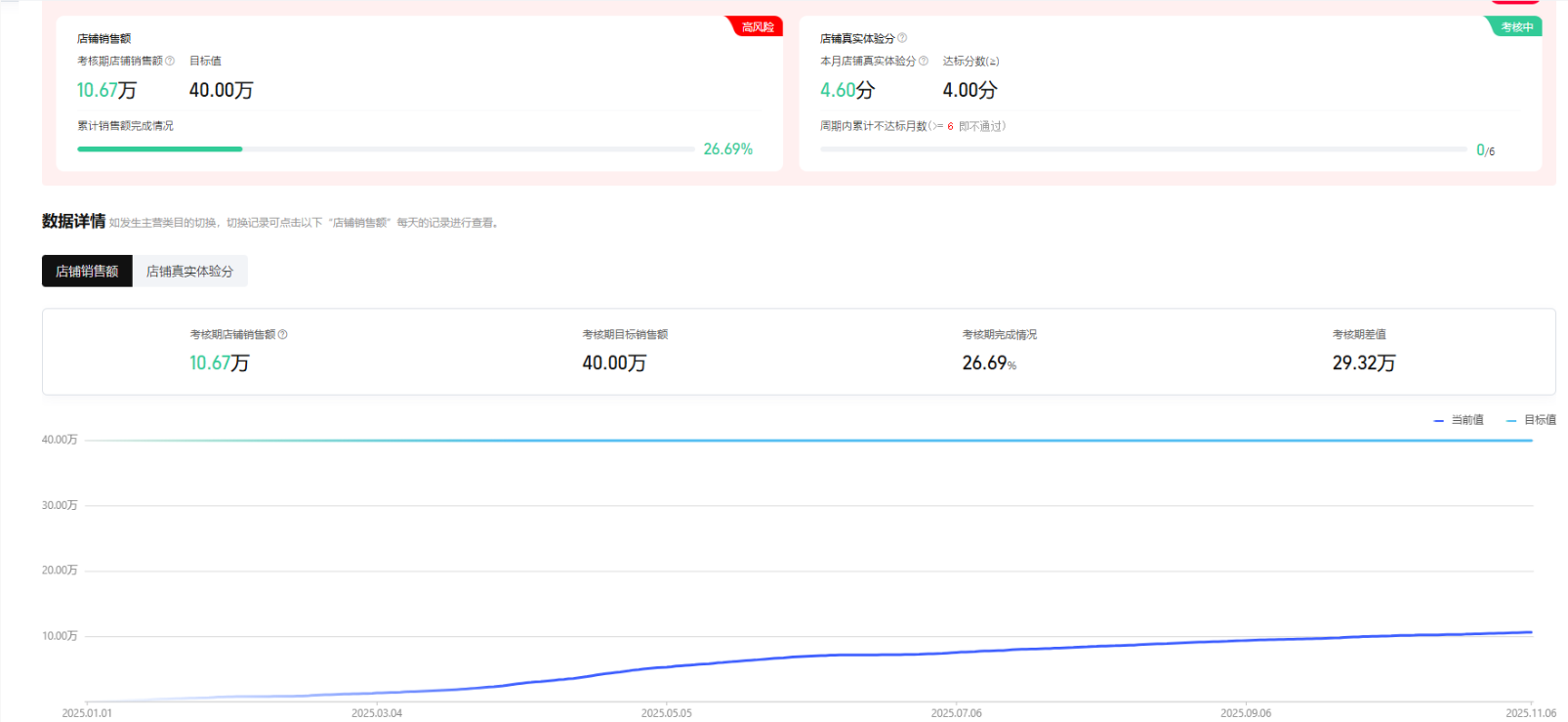The width and height of the screenshot is (1568, 722).
Task: Click the 2025.03.04 date on chart axis
Action: (377, 713)
